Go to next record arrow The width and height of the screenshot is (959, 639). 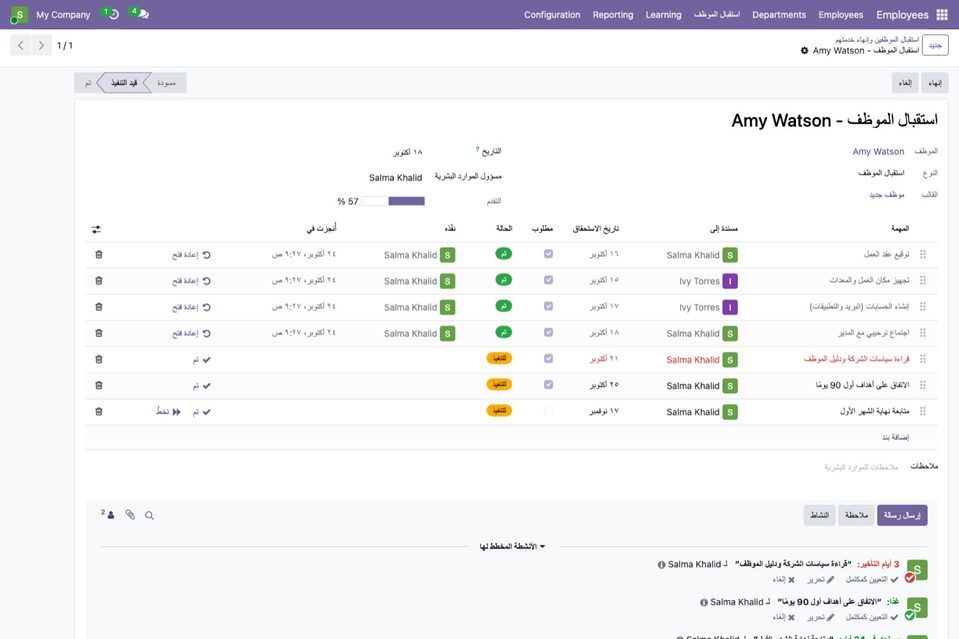[41, 45]
